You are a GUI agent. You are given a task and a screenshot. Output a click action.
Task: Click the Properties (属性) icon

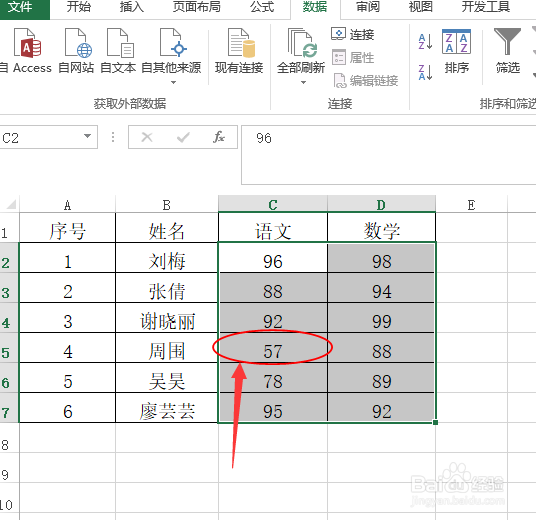click(339, 57)
